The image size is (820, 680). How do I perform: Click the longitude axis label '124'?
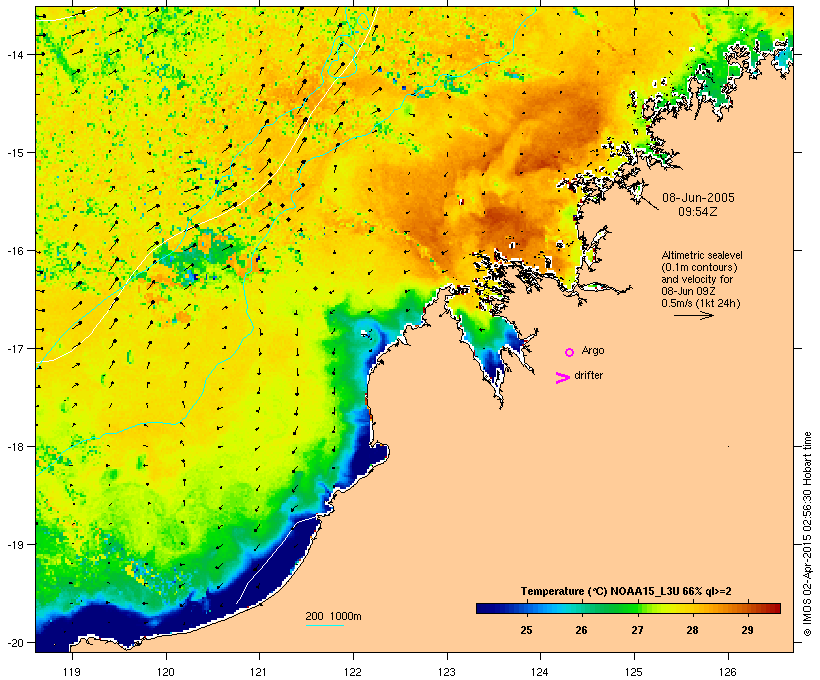540,672
